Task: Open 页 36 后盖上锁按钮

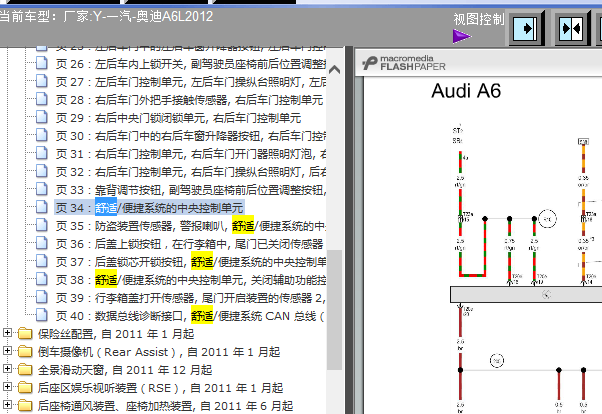Action: click(189, 244)
